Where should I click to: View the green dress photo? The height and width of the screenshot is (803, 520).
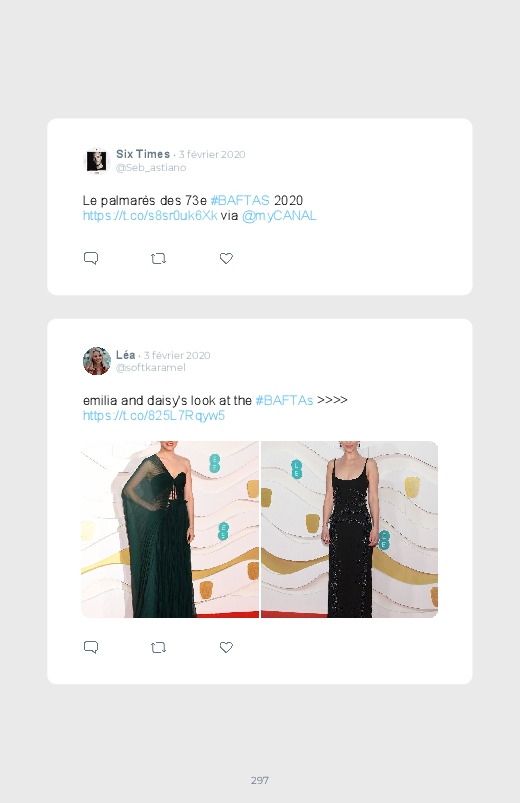click(170, 530)
